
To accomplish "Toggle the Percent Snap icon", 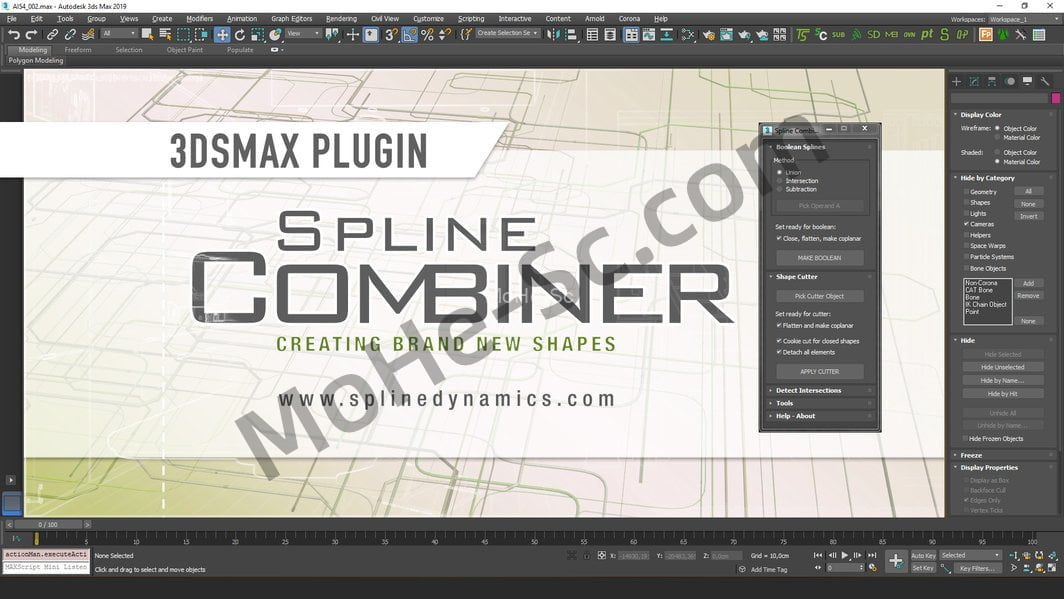I will pos(427,34).
